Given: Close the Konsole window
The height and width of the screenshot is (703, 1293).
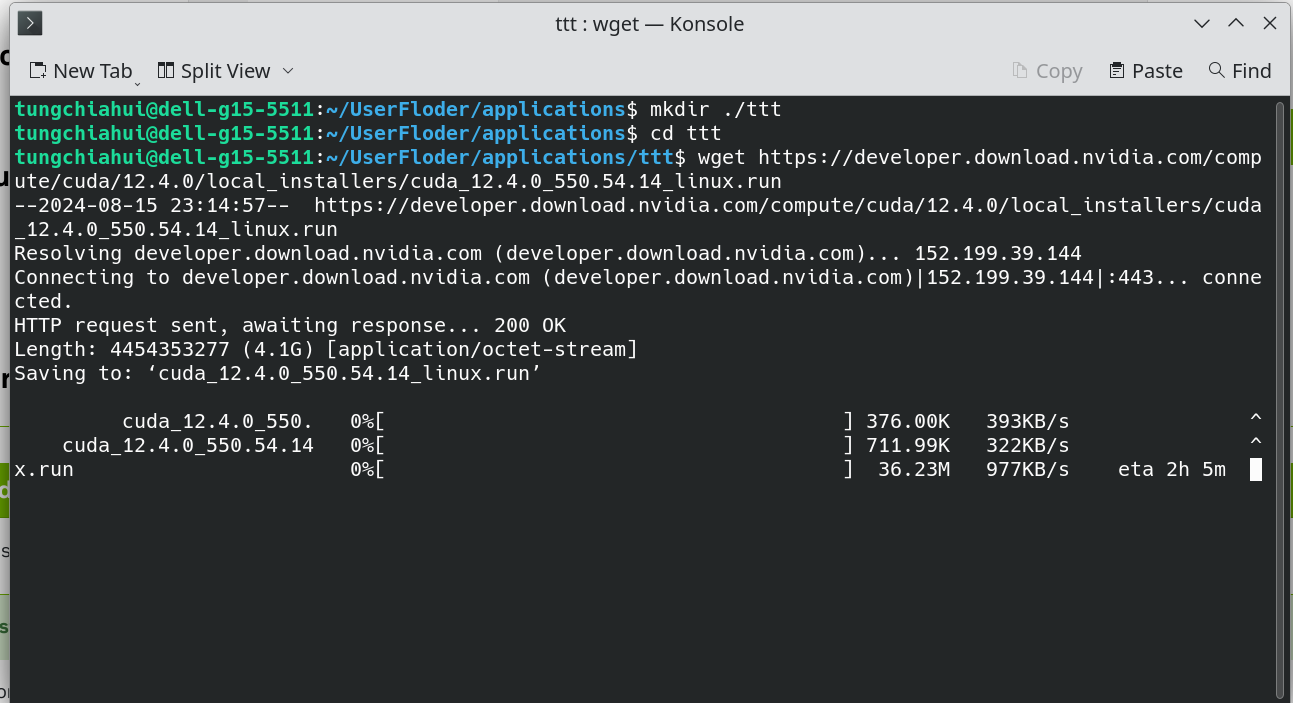Looking at the screenshot, I should point(1269,23).
